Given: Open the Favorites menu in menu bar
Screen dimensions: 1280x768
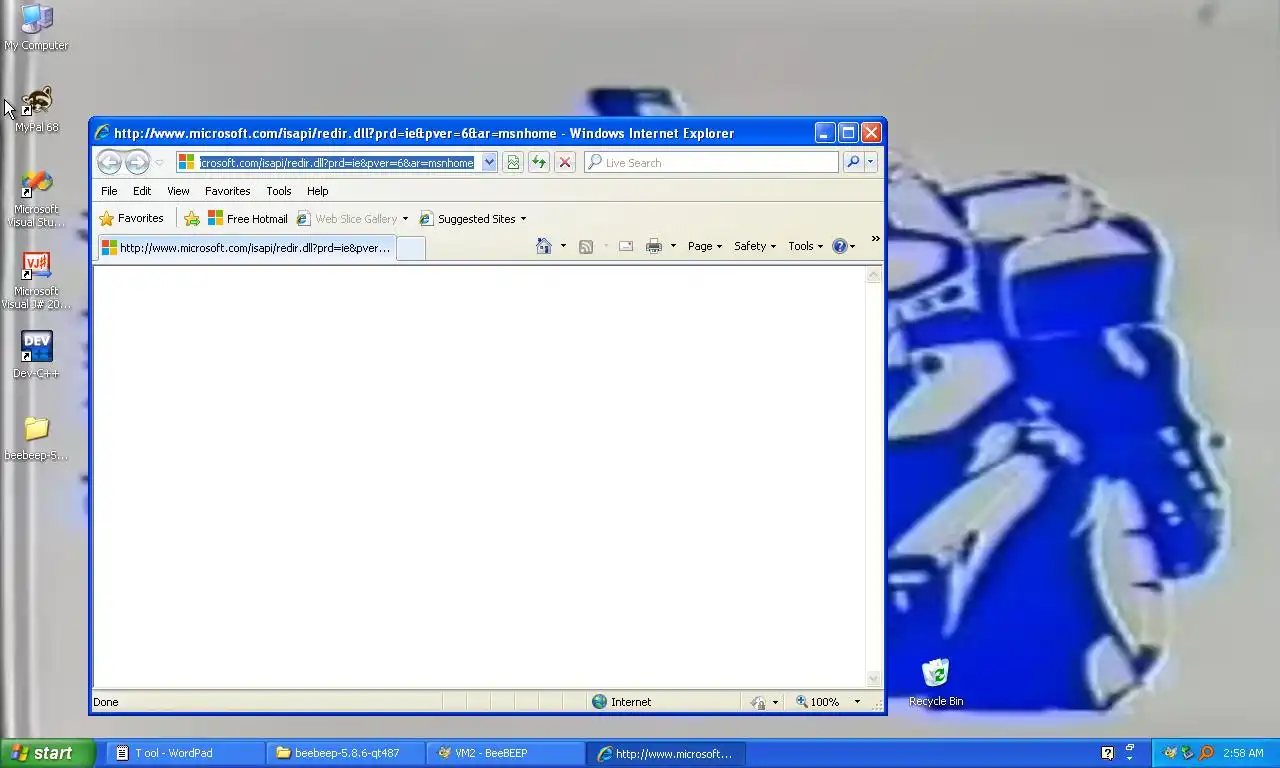Looking at the screenshot, I should pyautogui.click(x=227, y=191).
